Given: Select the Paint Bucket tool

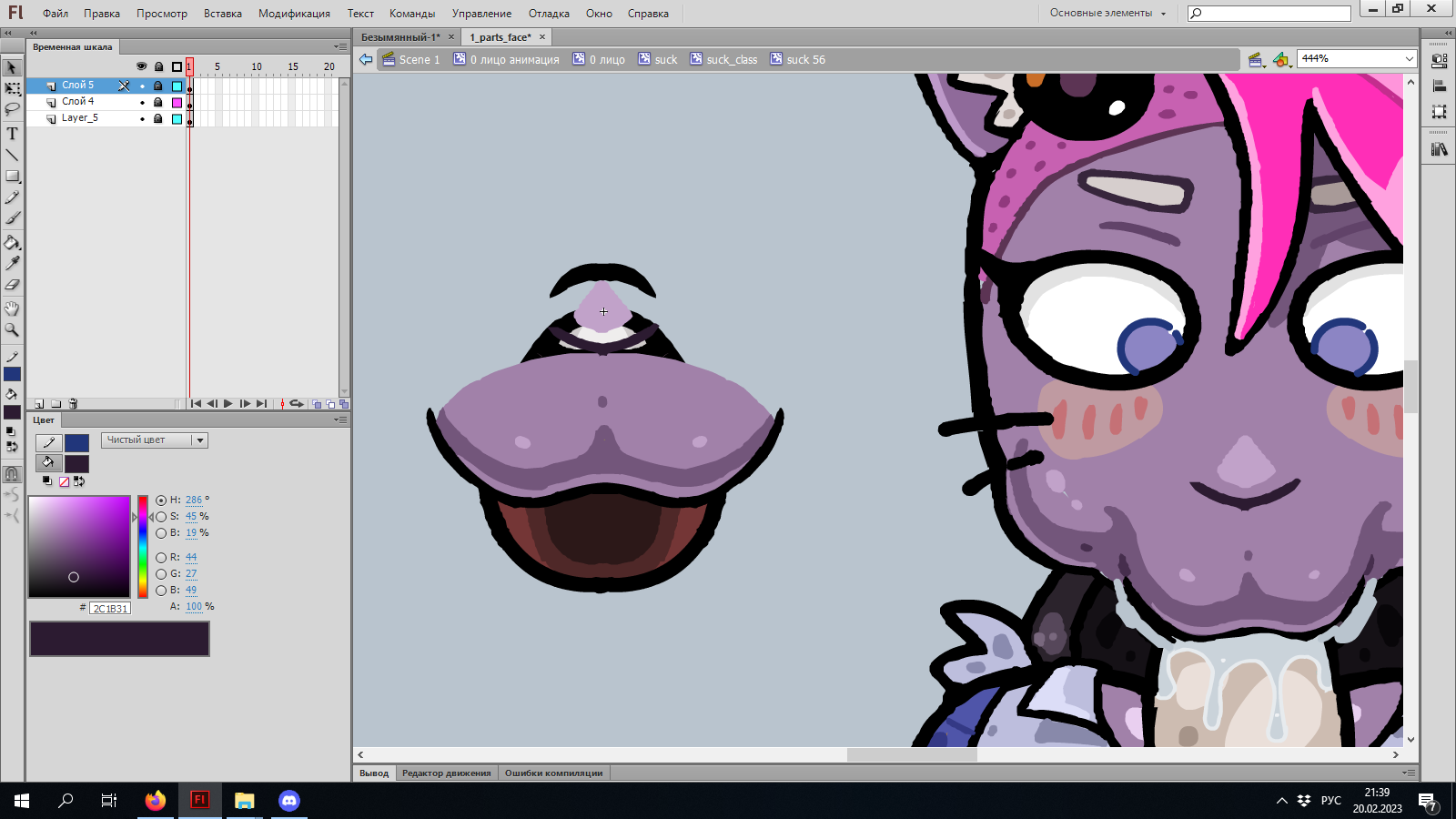Looking at the screenshot, I should pyautogui.click(x=12, y=242).
